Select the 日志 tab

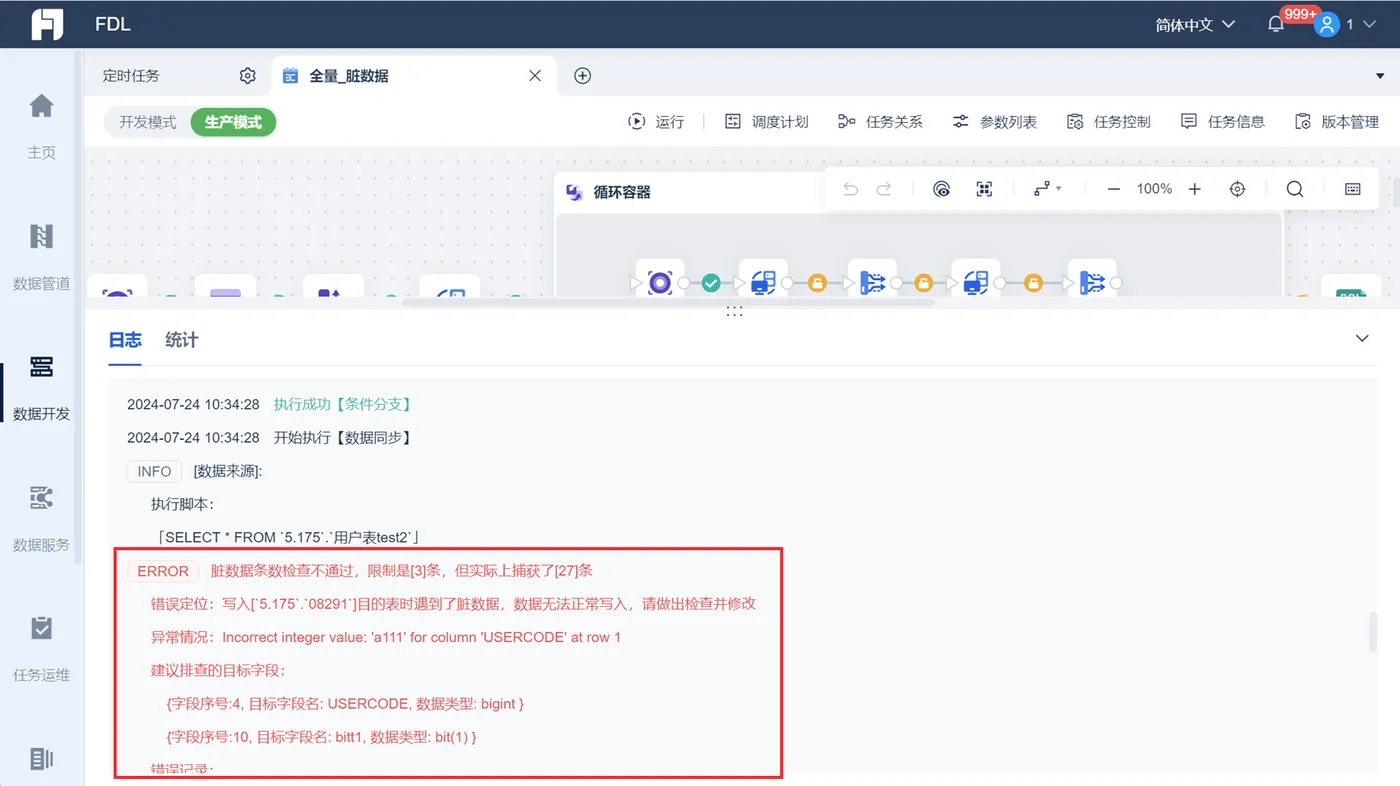125,340
